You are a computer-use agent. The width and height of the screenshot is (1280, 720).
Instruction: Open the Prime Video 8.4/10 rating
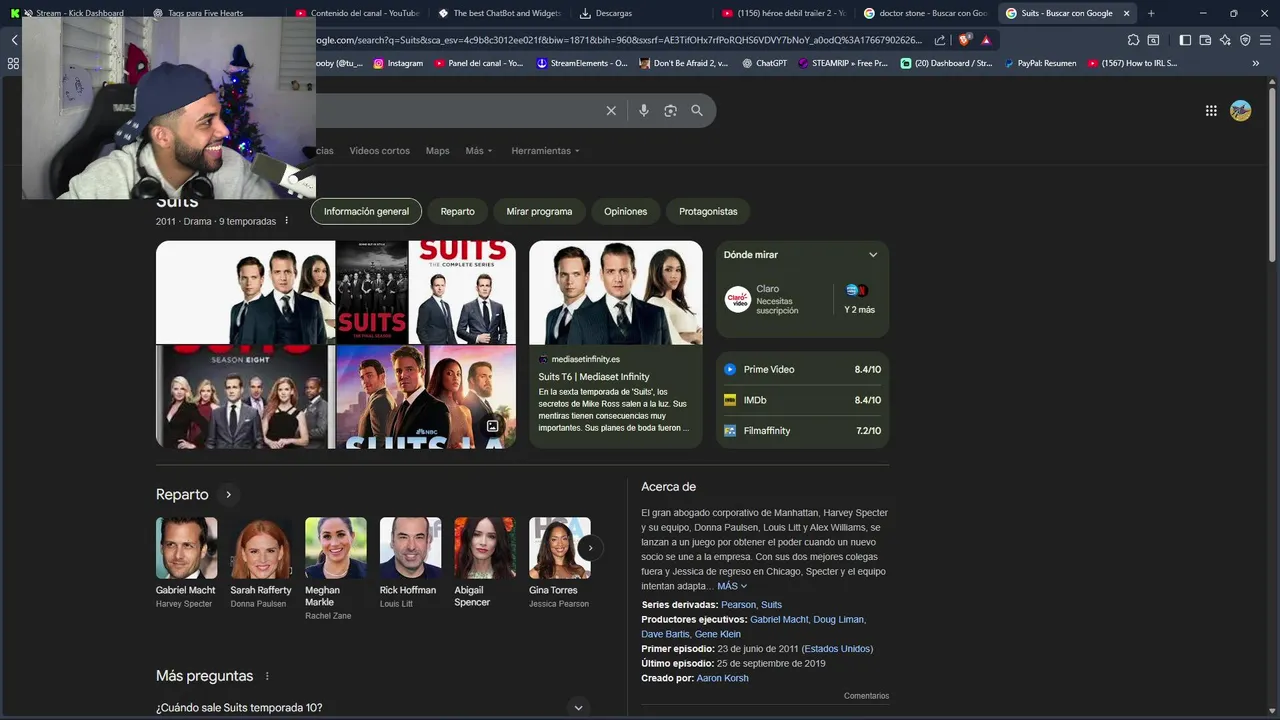803,369
